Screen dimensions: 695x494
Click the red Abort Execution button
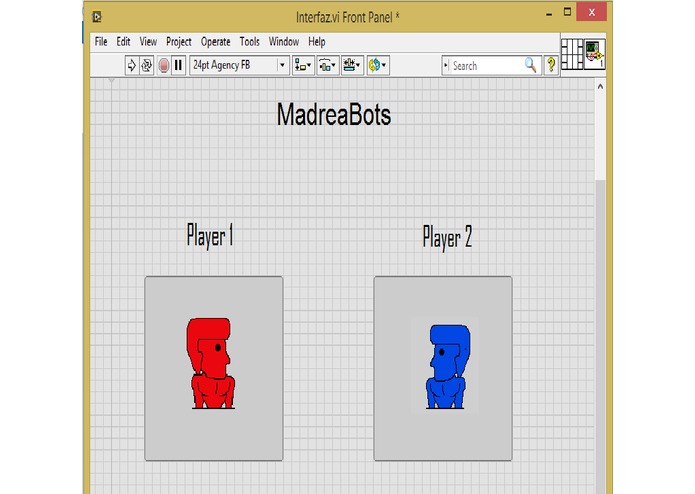(x=164, y=66)
